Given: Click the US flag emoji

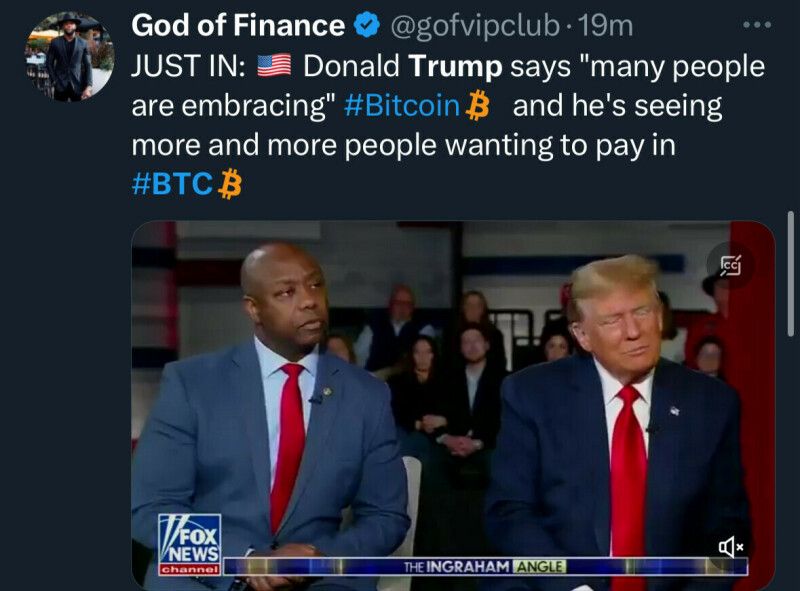Looking at the screenshot, I should (273, 67).
